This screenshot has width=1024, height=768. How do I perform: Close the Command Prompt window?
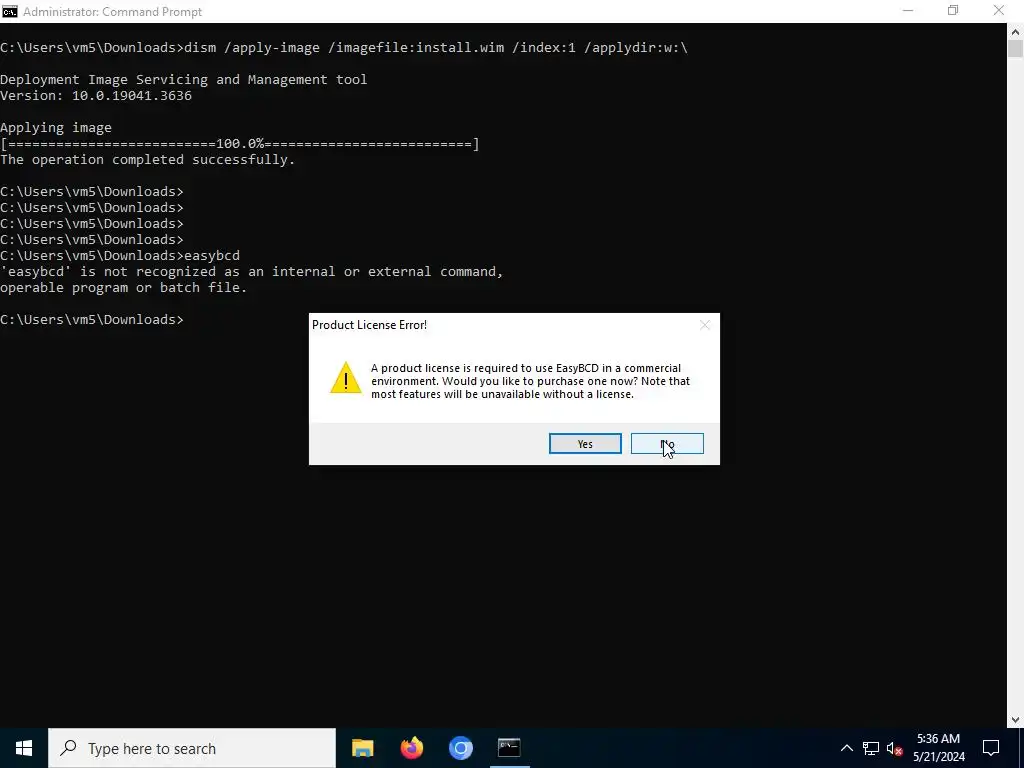coord(999,11)
